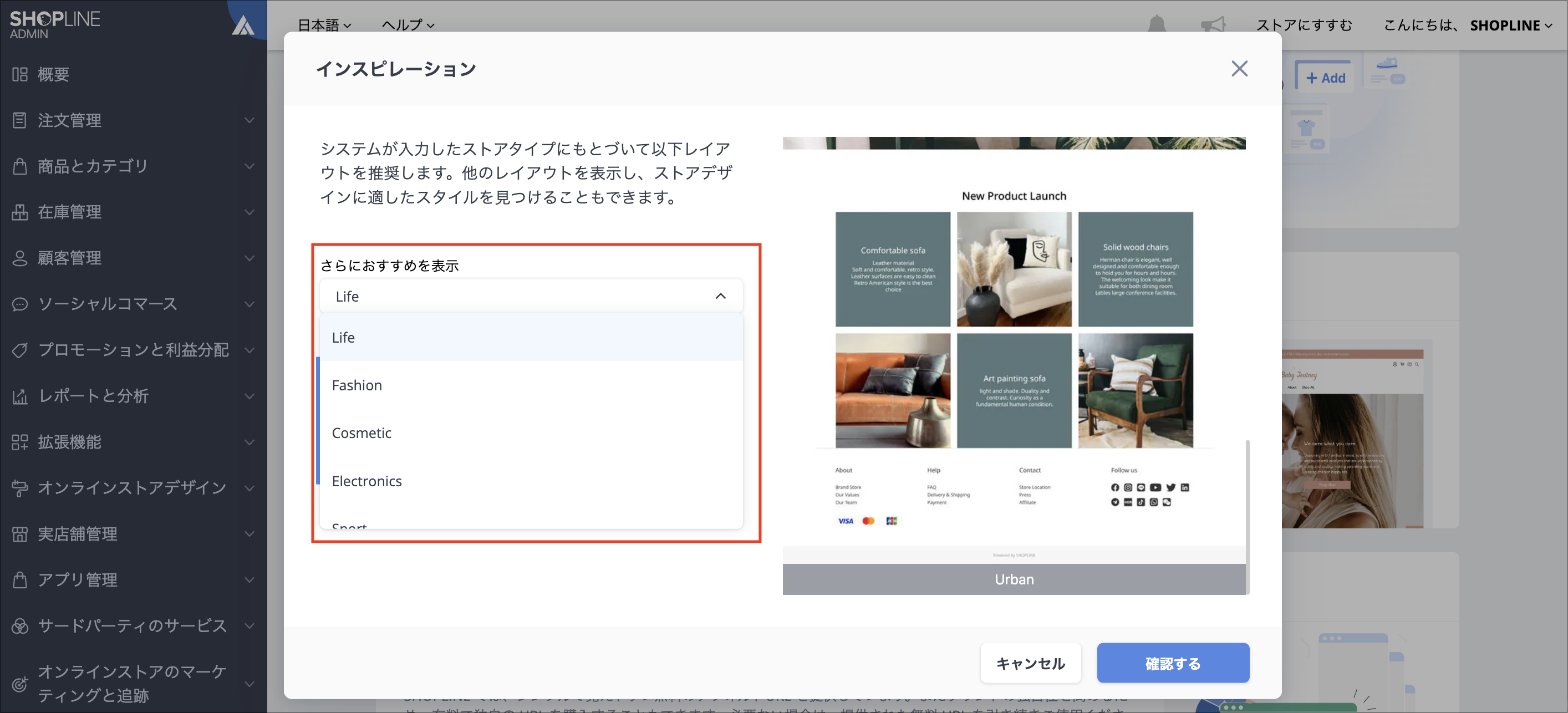Select Life option in dropdown list
This screenshot has height=713, width=1568.
(x=531, y=337)
